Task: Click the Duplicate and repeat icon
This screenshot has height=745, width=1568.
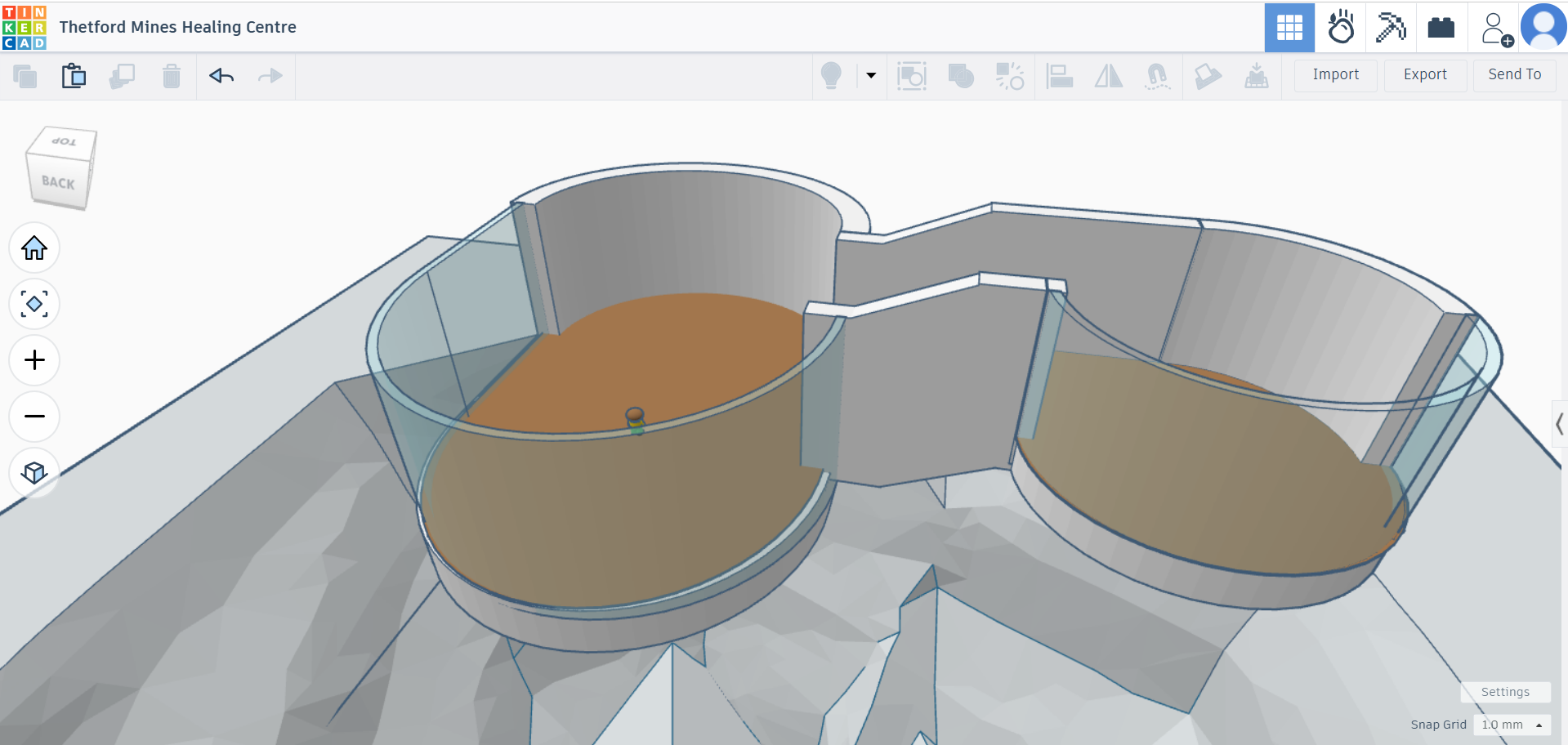Action: tap(123, 76)
